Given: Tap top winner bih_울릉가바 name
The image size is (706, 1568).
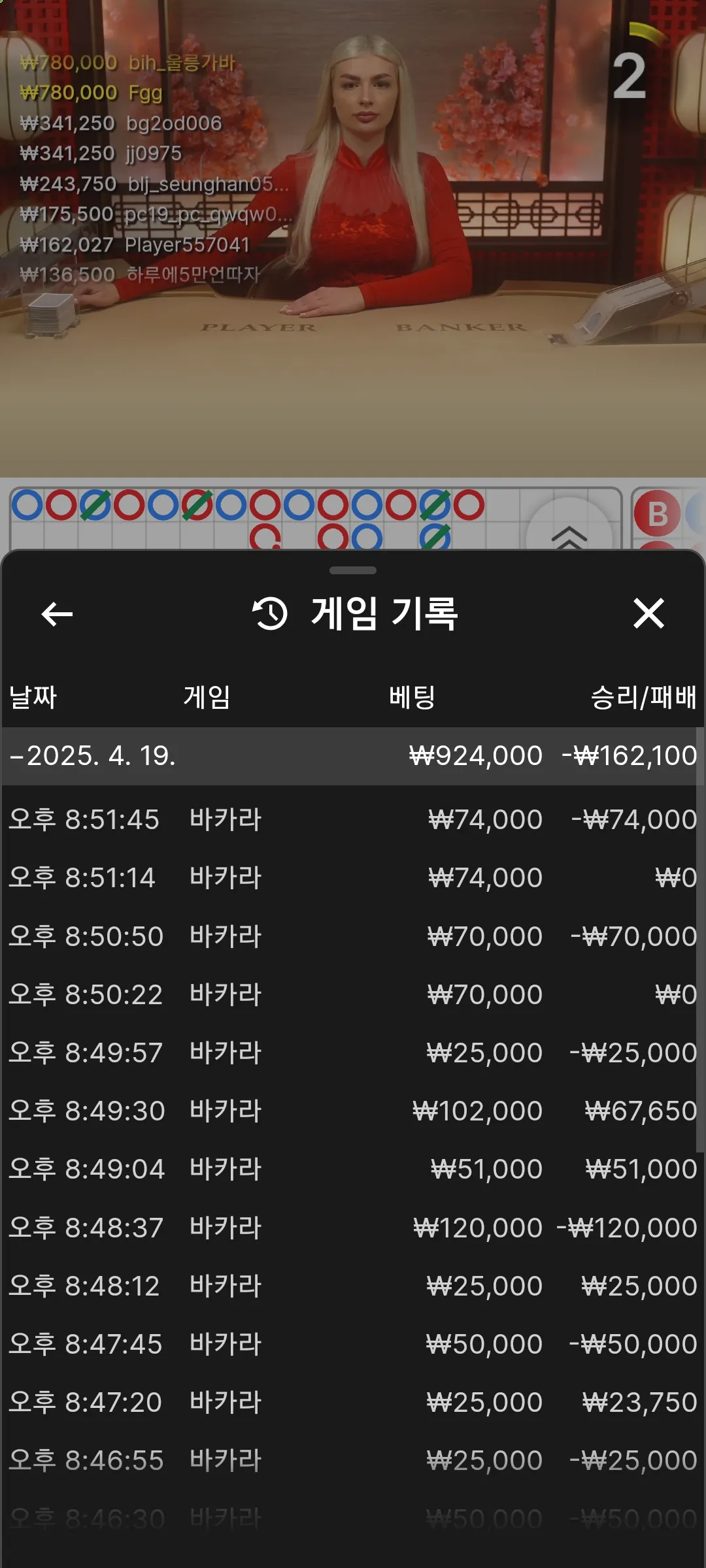Looking at the screenshot, I should (x=182, y=63).
